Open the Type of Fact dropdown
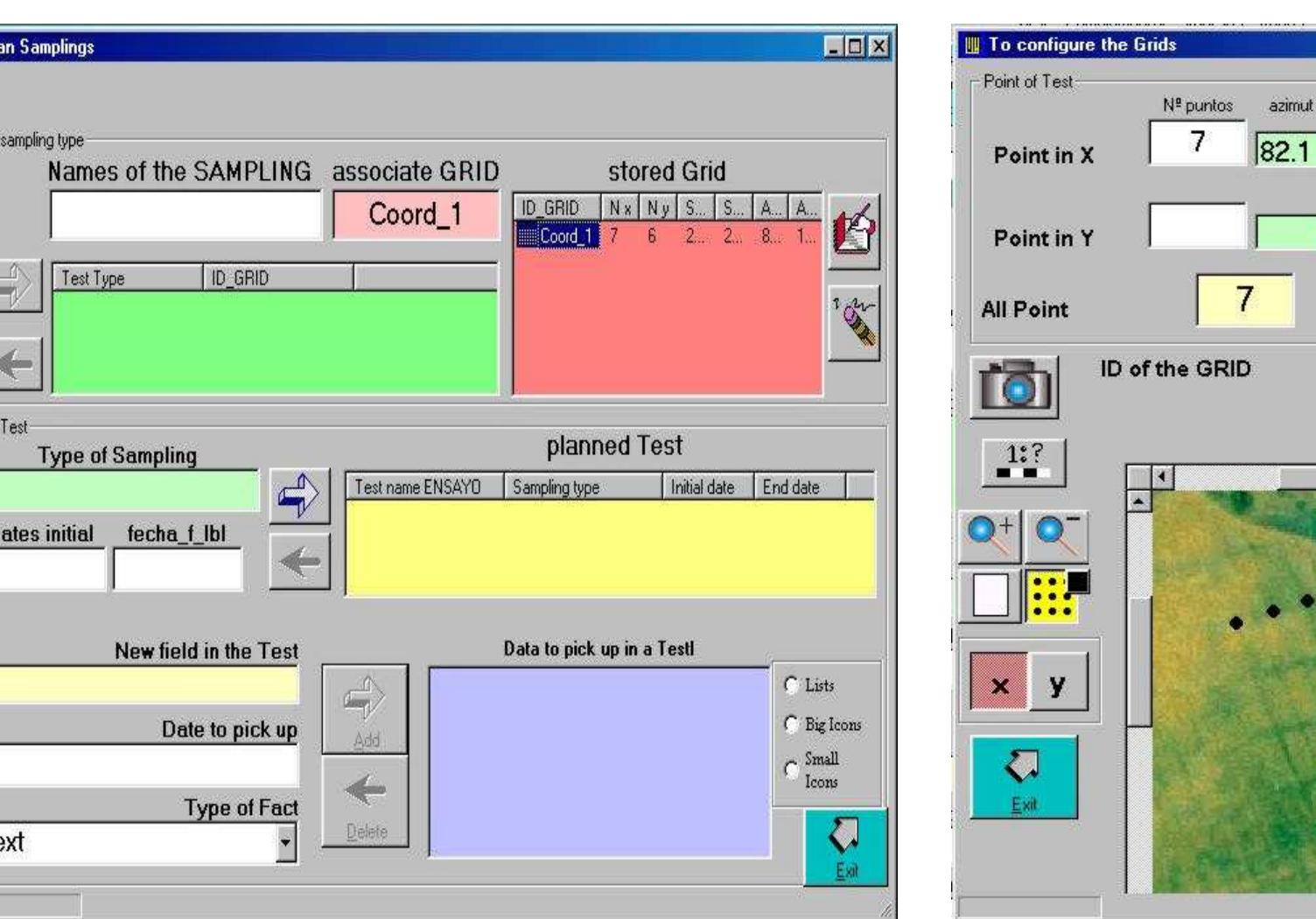1316x919 pixels. [x=287, y=845]
